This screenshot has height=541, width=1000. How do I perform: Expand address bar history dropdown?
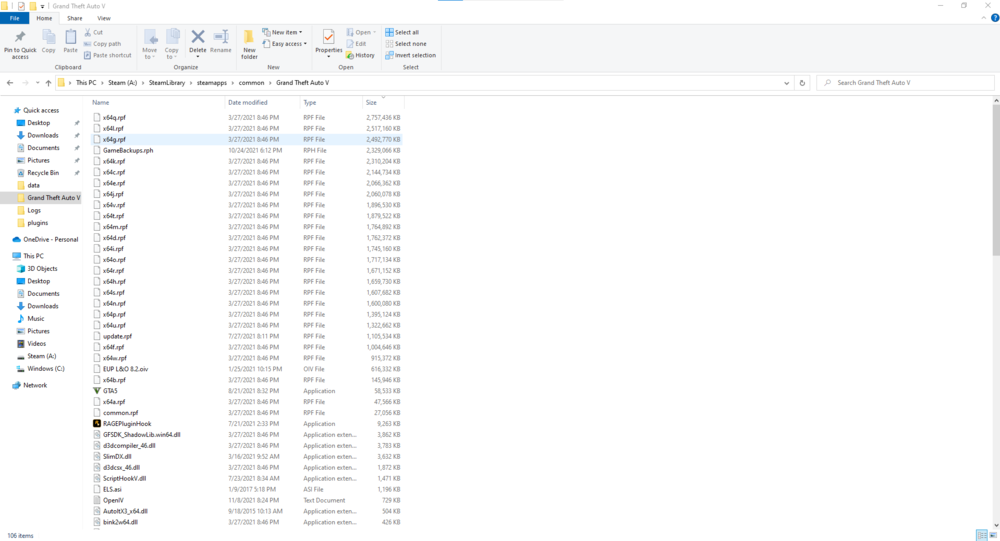[x=786, y=83]
